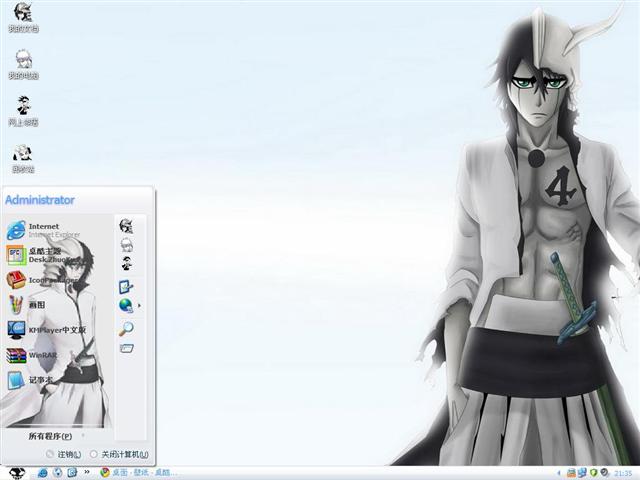Viewport: 640px width, 480px height.
Task: Open the third desktop icon 网上邻居
Action: (23, 111)
